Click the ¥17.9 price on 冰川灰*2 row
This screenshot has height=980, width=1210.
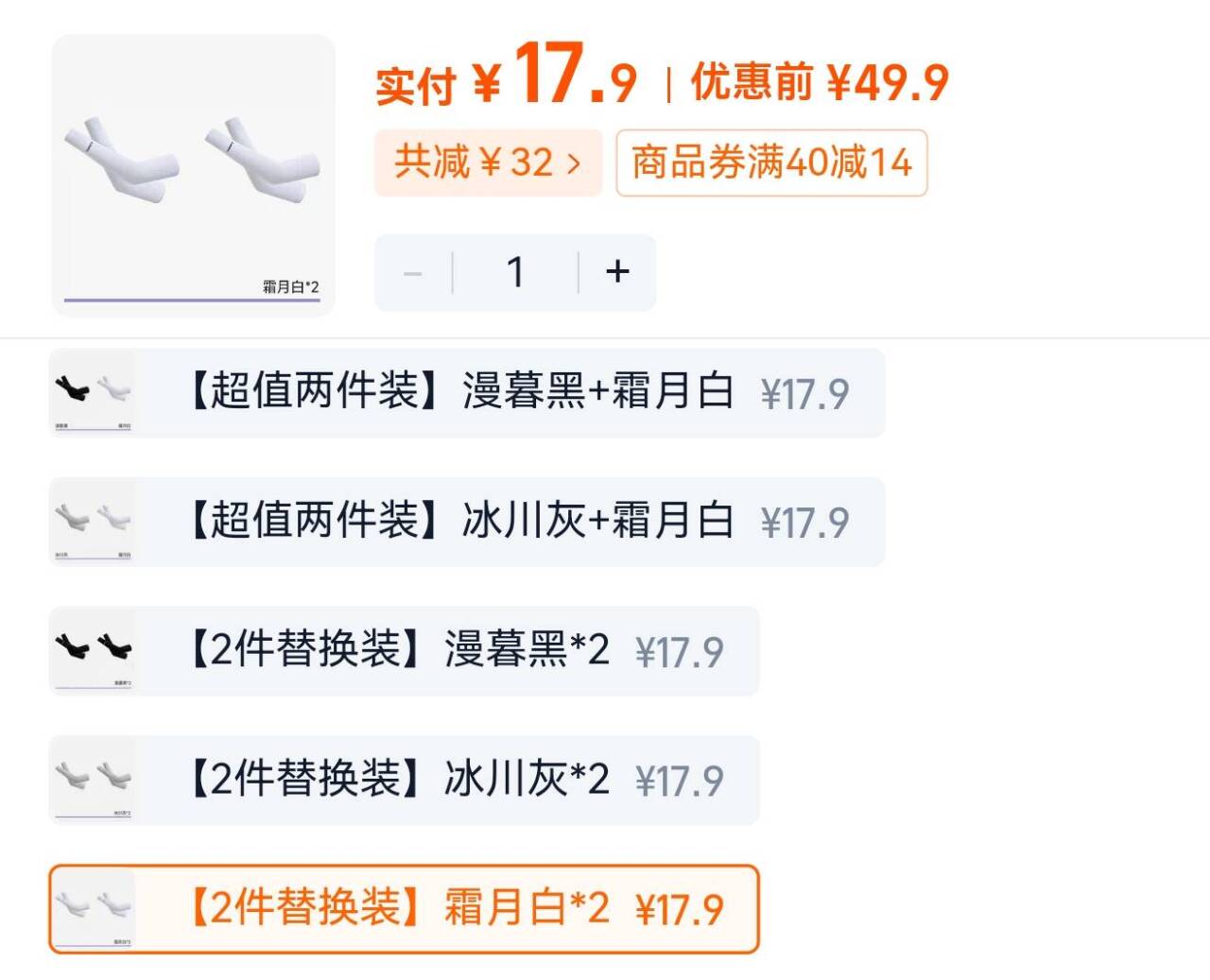point(677,780)
